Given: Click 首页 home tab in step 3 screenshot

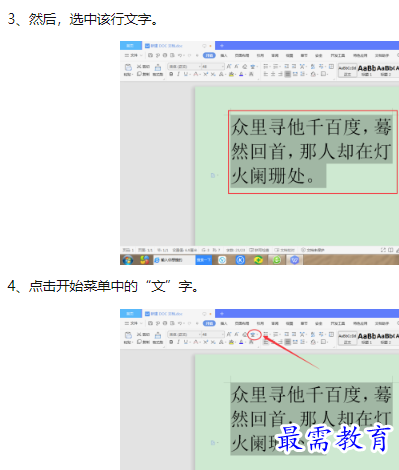Looking at the screenshot, I should click(x=131, y=46).
